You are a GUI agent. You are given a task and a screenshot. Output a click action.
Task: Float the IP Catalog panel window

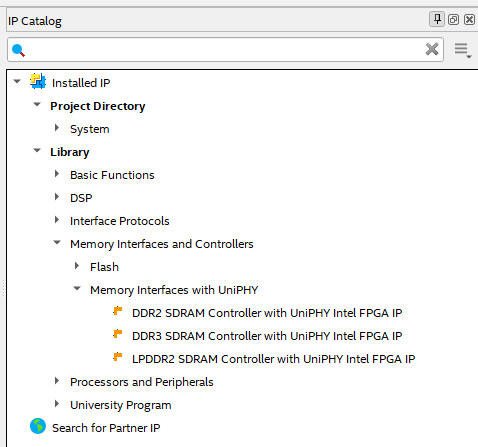(x=453, y=20)
